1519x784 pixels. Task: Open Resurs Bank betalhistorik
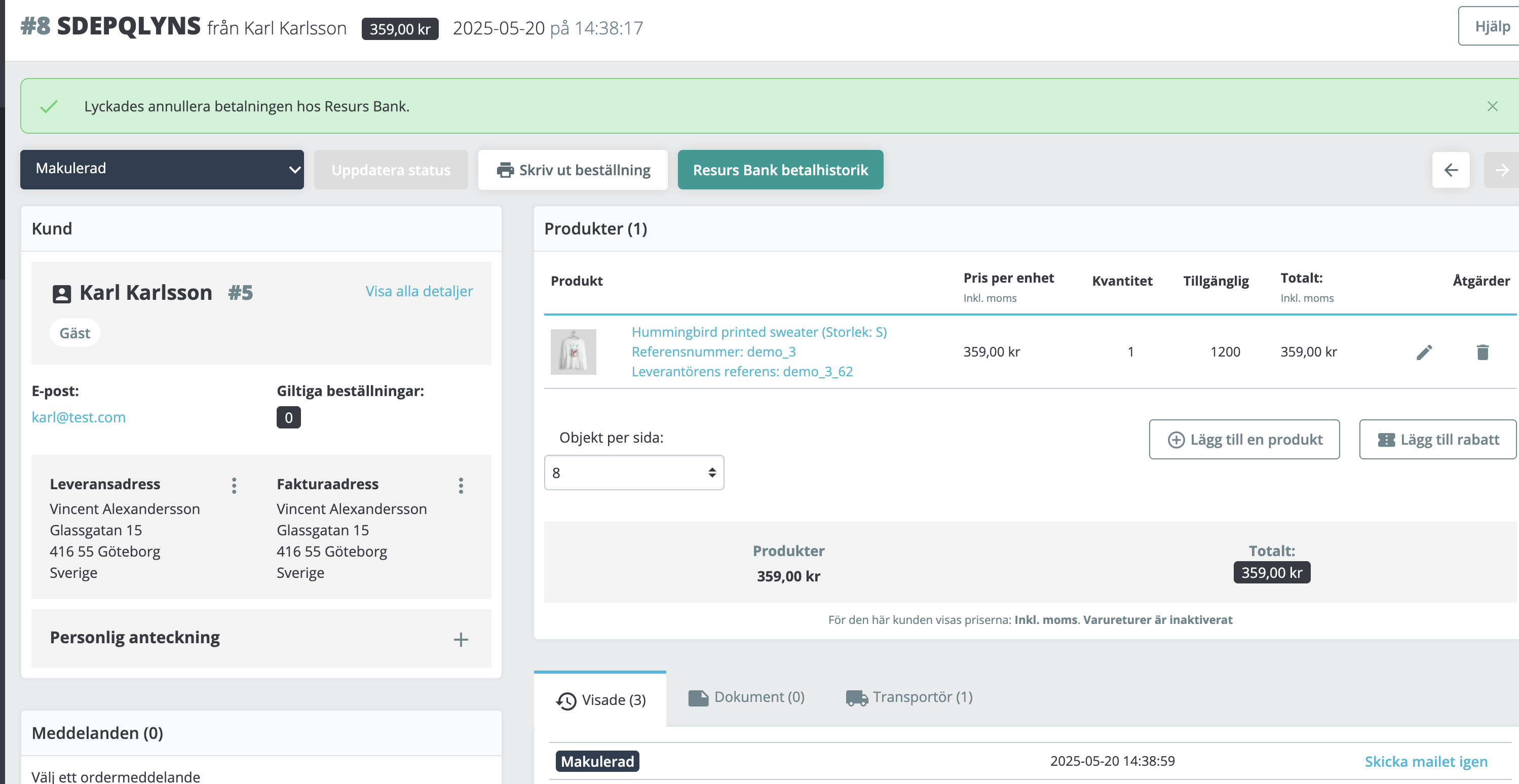[780, 170]
